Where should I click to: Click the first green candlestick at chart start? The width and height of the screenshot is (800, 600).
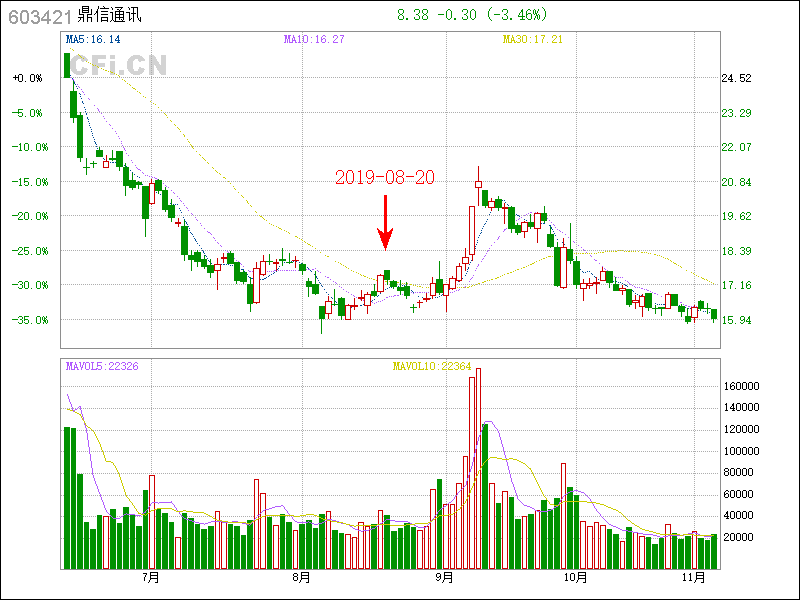(x=67, y=65)
